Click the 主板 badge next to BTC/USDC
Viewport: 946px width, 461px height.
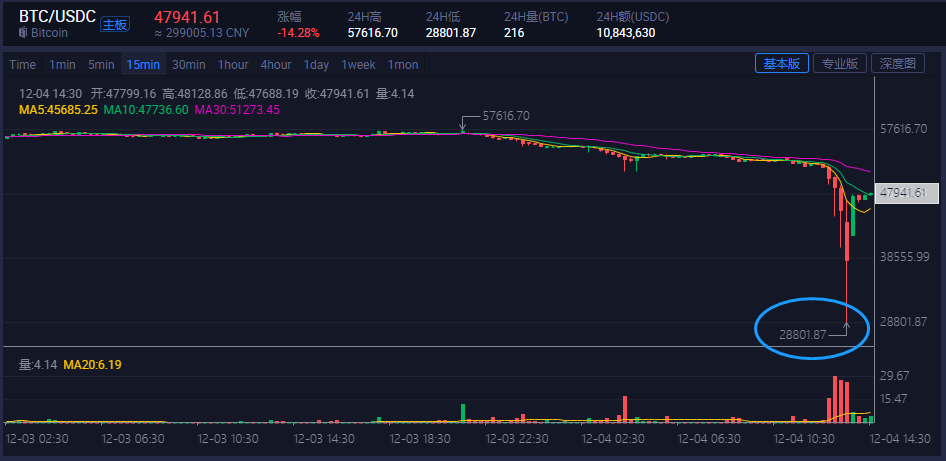(x=114, y=24)
